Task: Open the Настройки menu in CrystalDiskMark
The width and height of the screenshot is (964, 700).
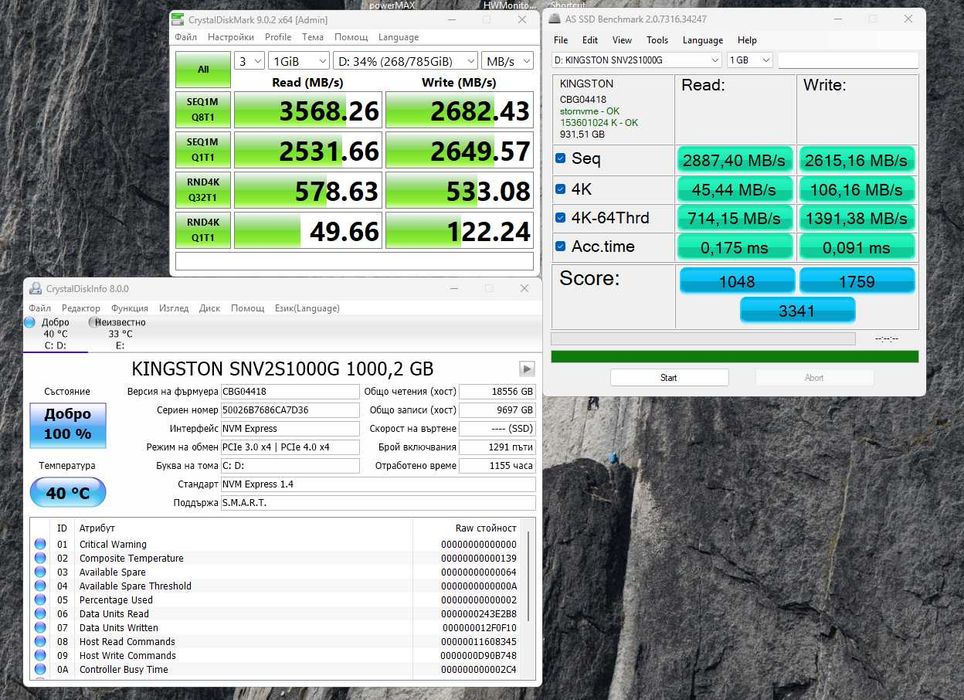Action: coord(231,37)
